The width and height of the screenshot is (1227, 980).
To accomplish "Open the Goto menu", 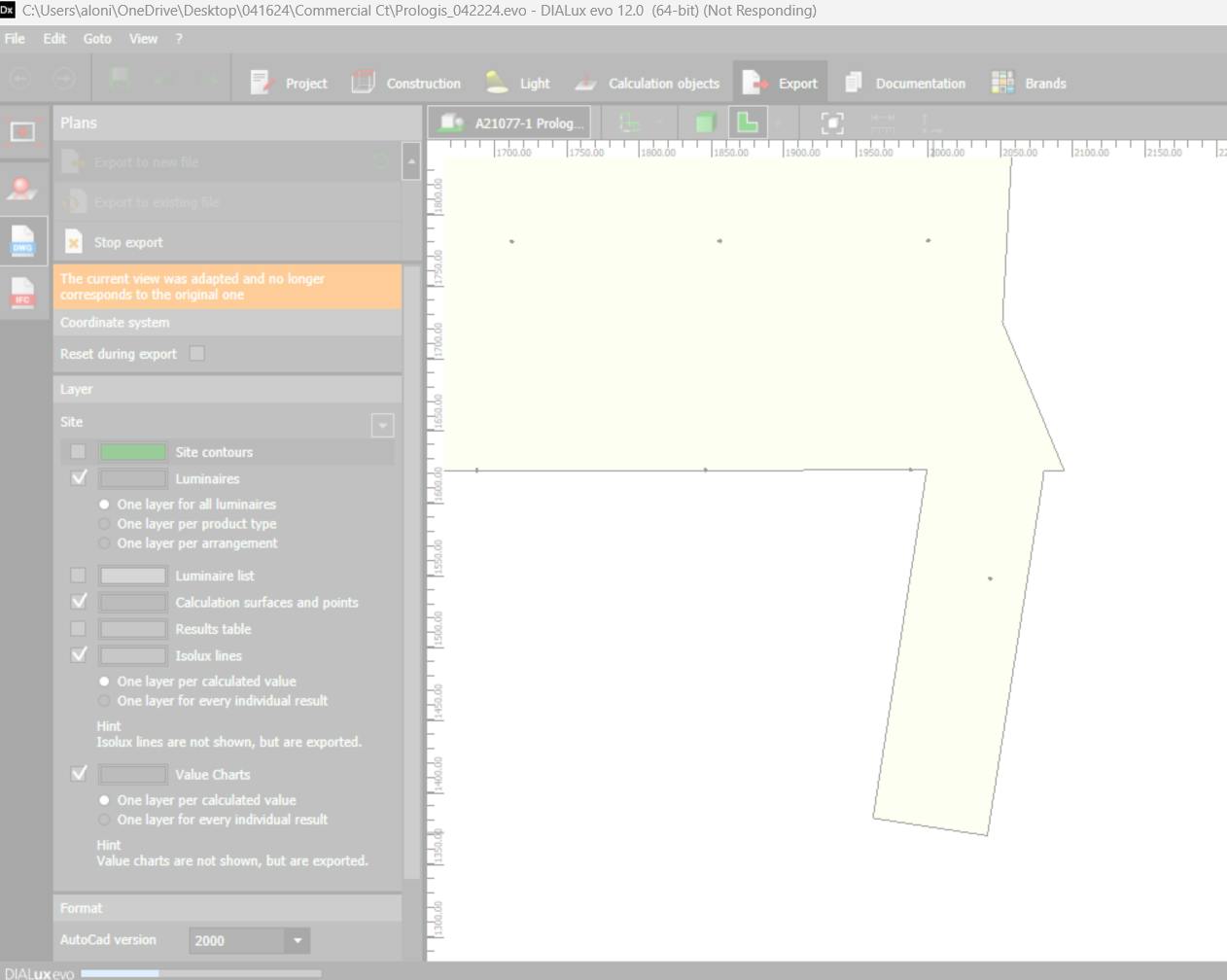I will 97,39.
